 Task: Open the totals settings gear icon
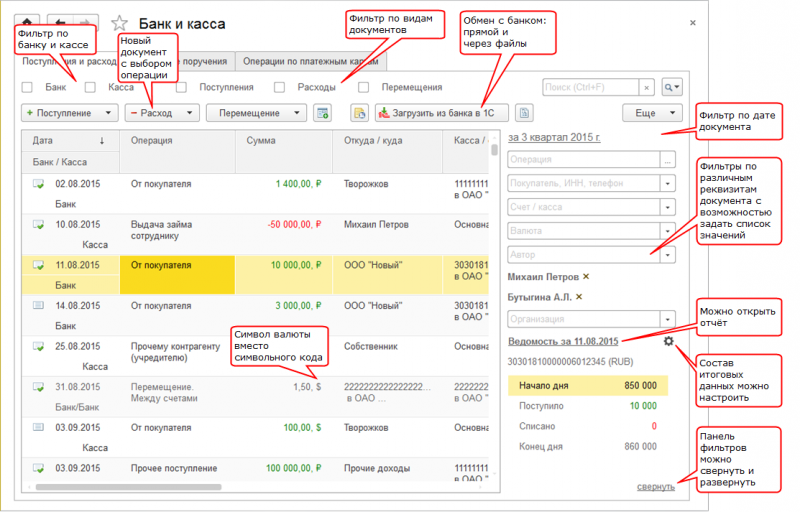point(668,342)
